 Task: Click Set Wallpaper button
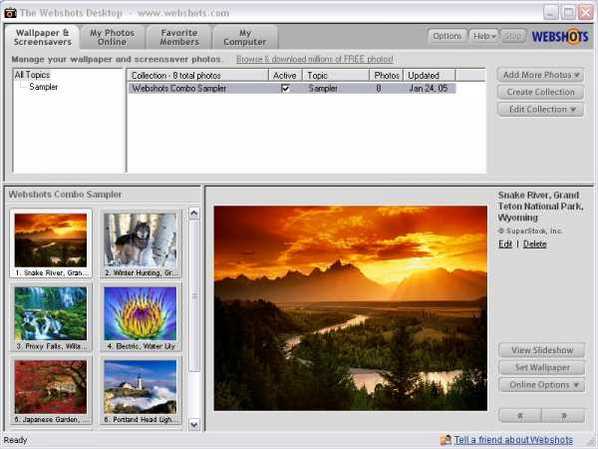click(542, 367)
